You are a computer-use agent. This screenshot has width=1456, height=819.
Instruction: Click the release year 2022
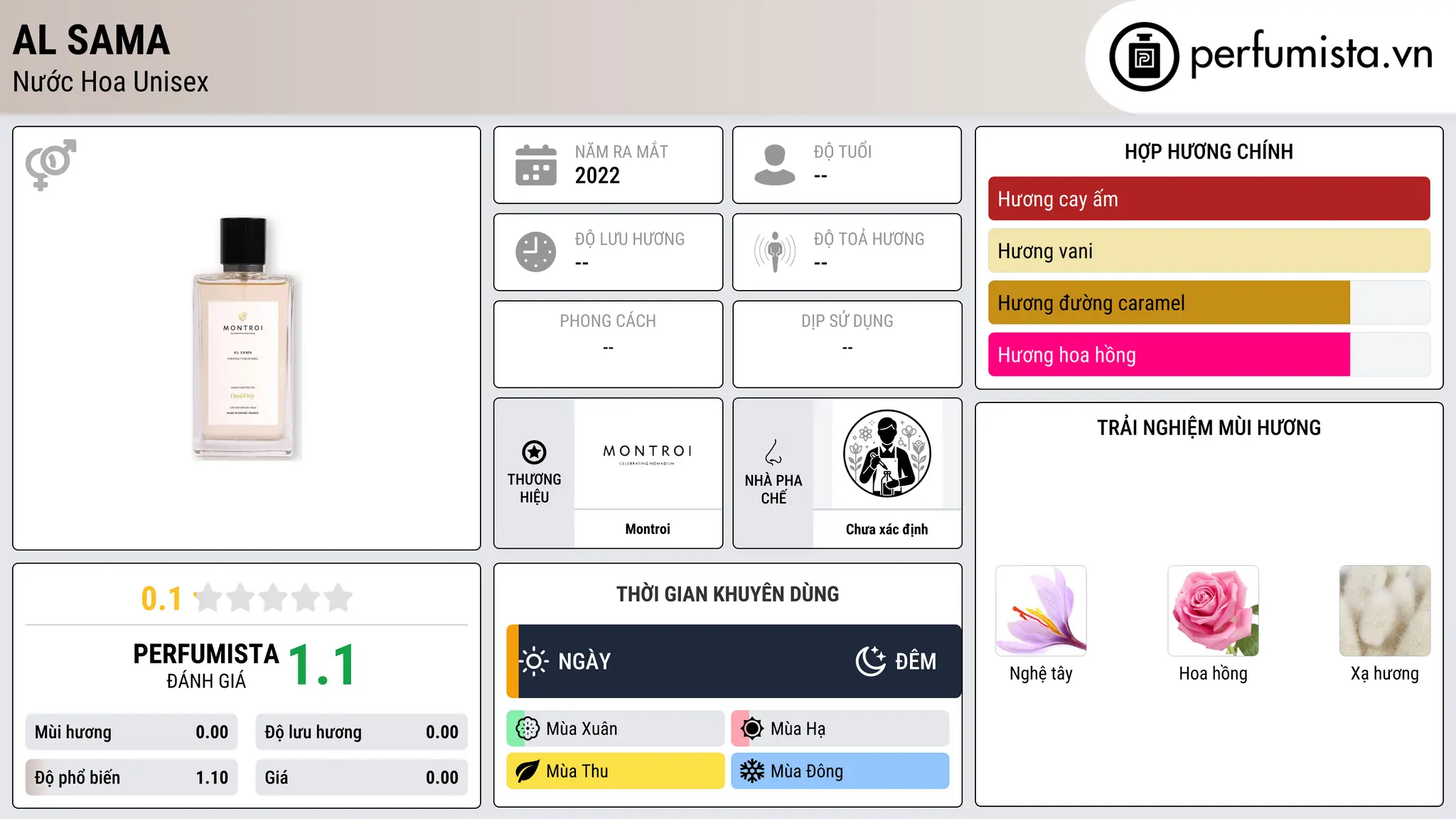click(x=597, y=176)
